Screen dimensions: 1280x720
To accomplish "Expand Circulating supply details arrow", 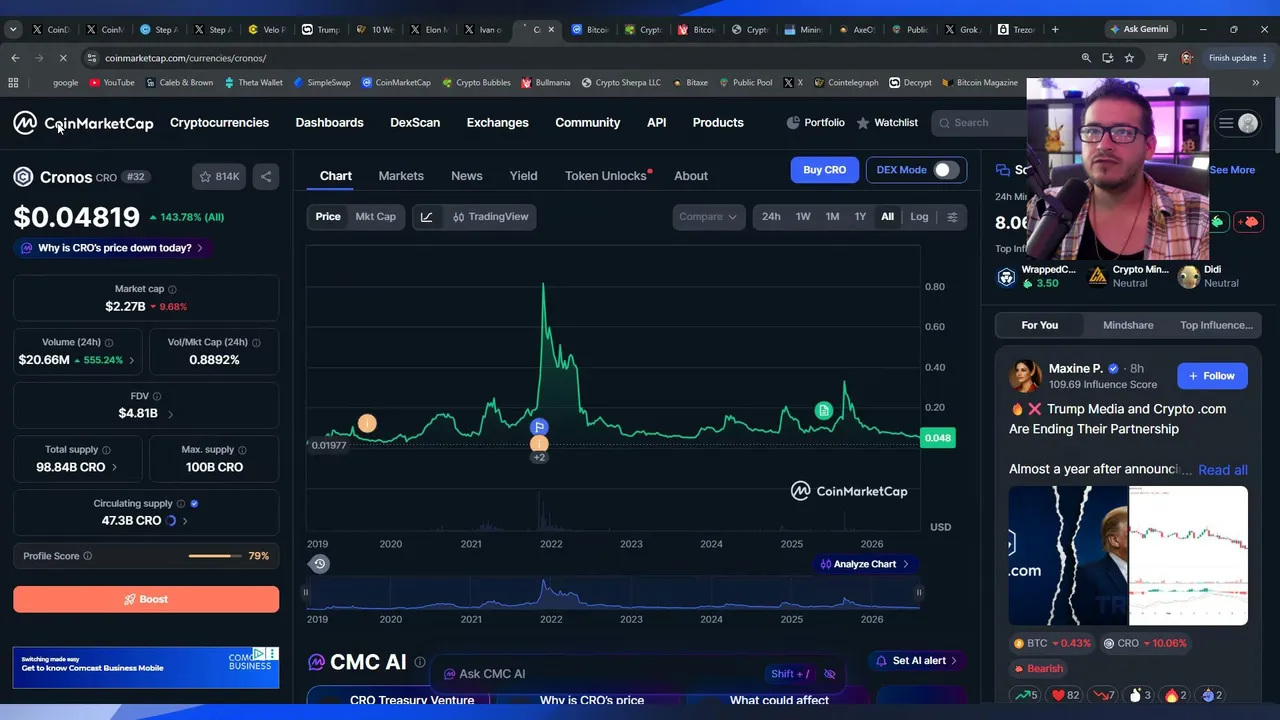I will pos(185,521).
